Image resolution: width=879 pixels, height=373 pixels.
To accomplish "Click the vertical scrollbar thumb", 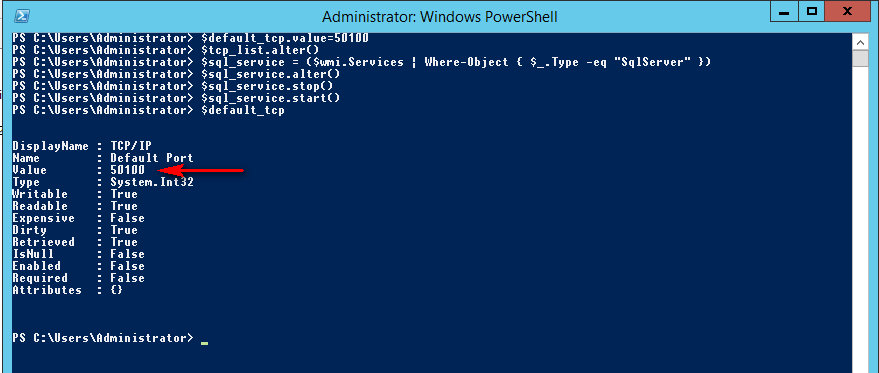I will 859,59.
